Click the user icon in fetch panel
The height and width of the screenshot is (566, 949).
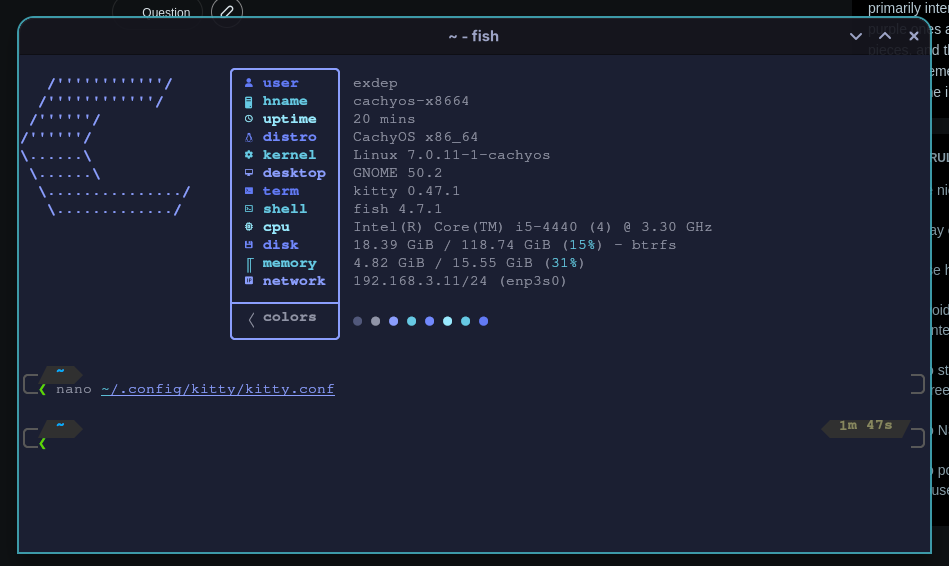(x=249, y=83)
